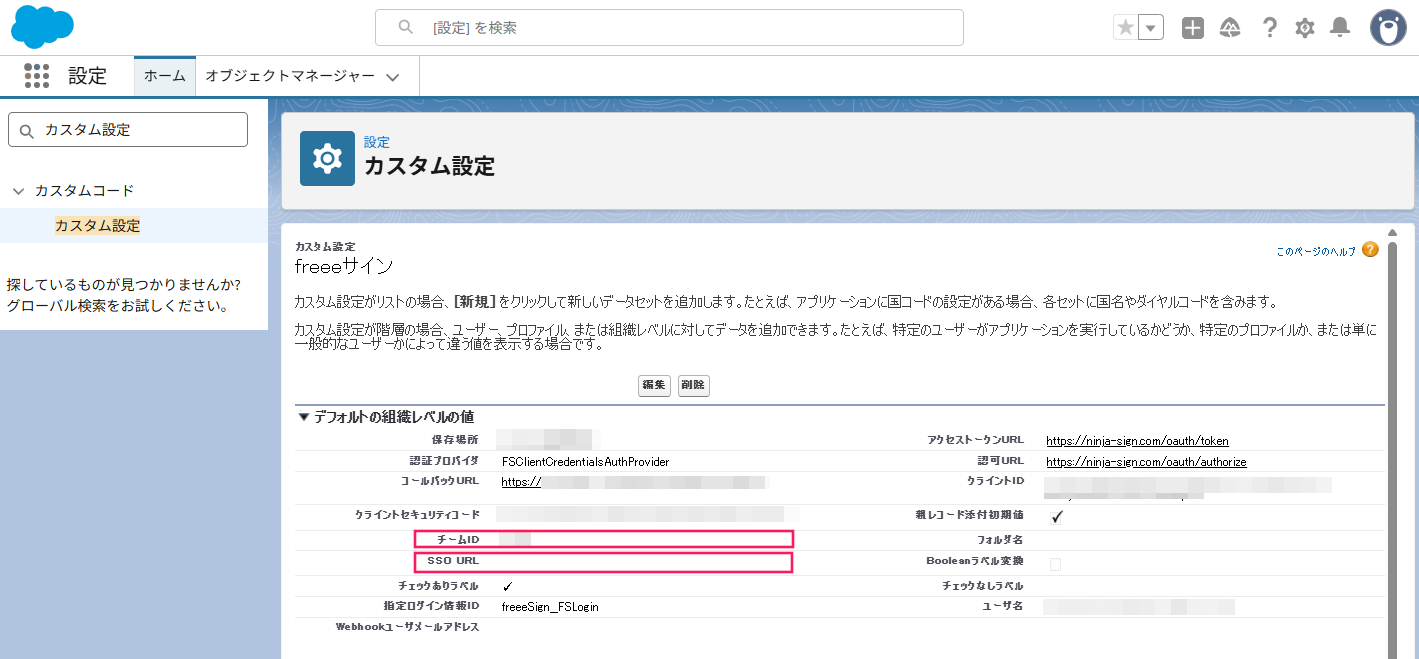This screenshot has width=1419, height=659.
Task: Click the チェックなしラベル field label
Action: (x=982, y=586)
